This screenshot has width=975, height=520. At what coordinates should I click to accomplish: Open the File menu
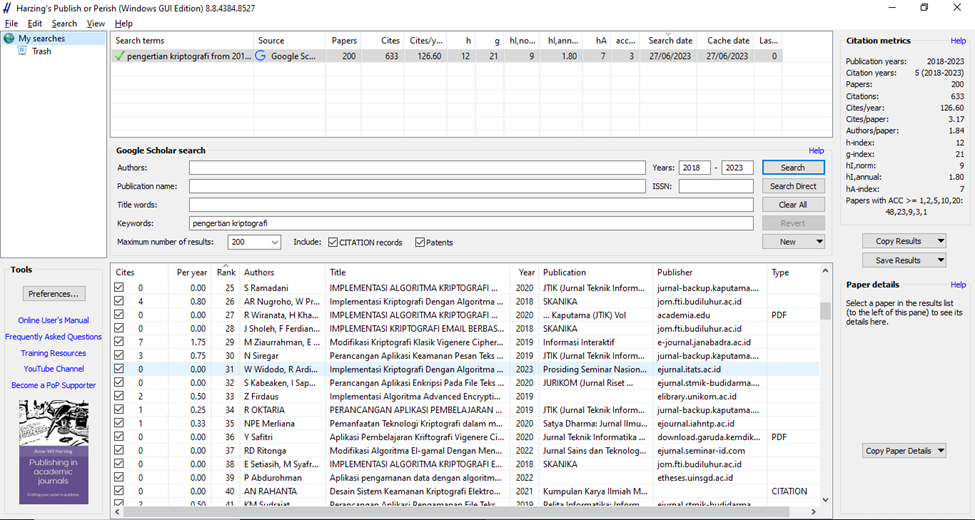pyautogui.click(x=11, y=24)
